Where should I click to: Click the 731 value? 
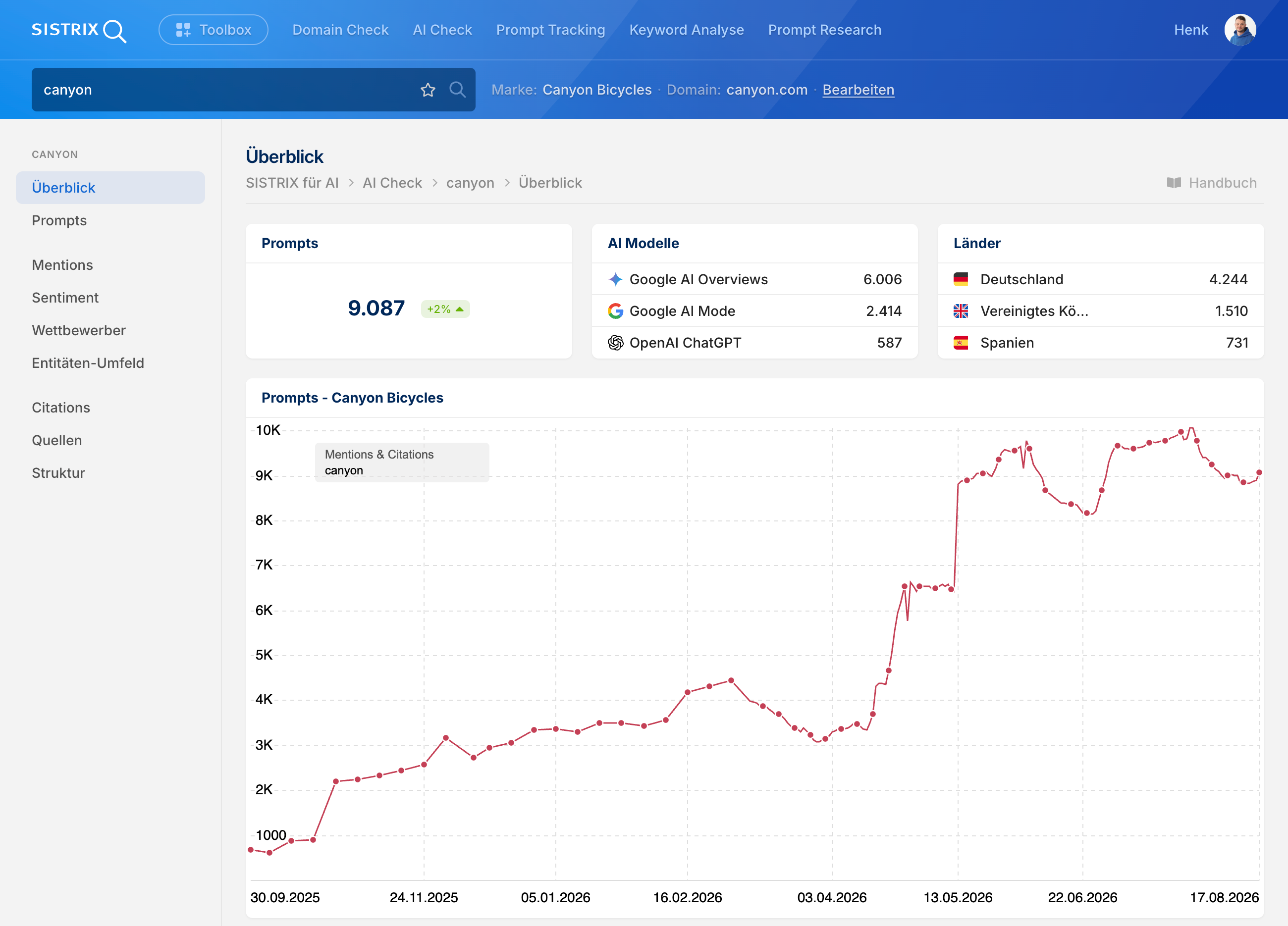point(1237,343)
